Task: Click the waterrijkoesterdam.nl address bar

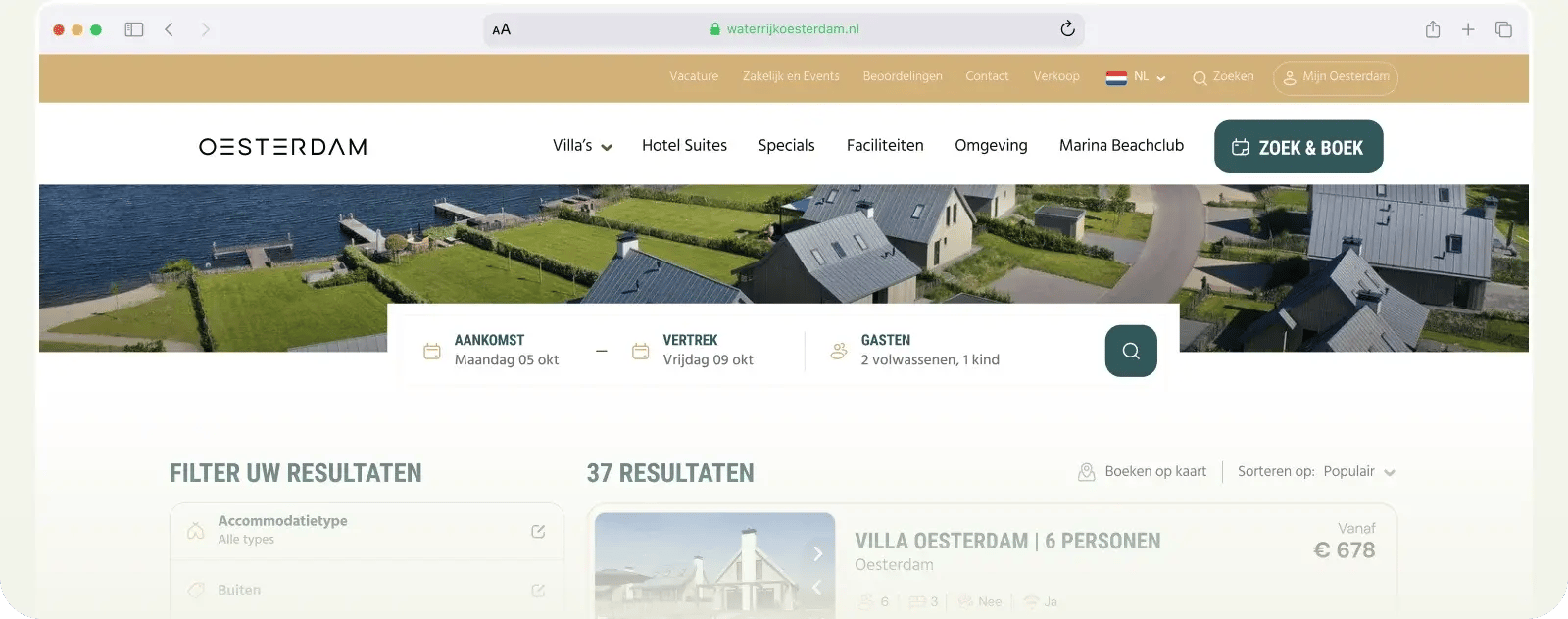Action: [x=784, y=29]
